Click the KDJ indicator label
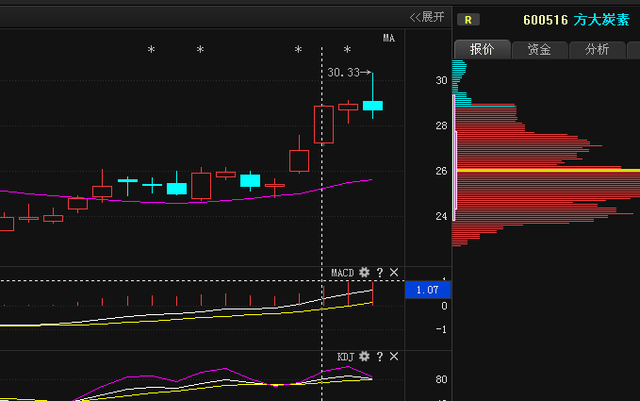640x401 pixels. [x=345, y=357]
